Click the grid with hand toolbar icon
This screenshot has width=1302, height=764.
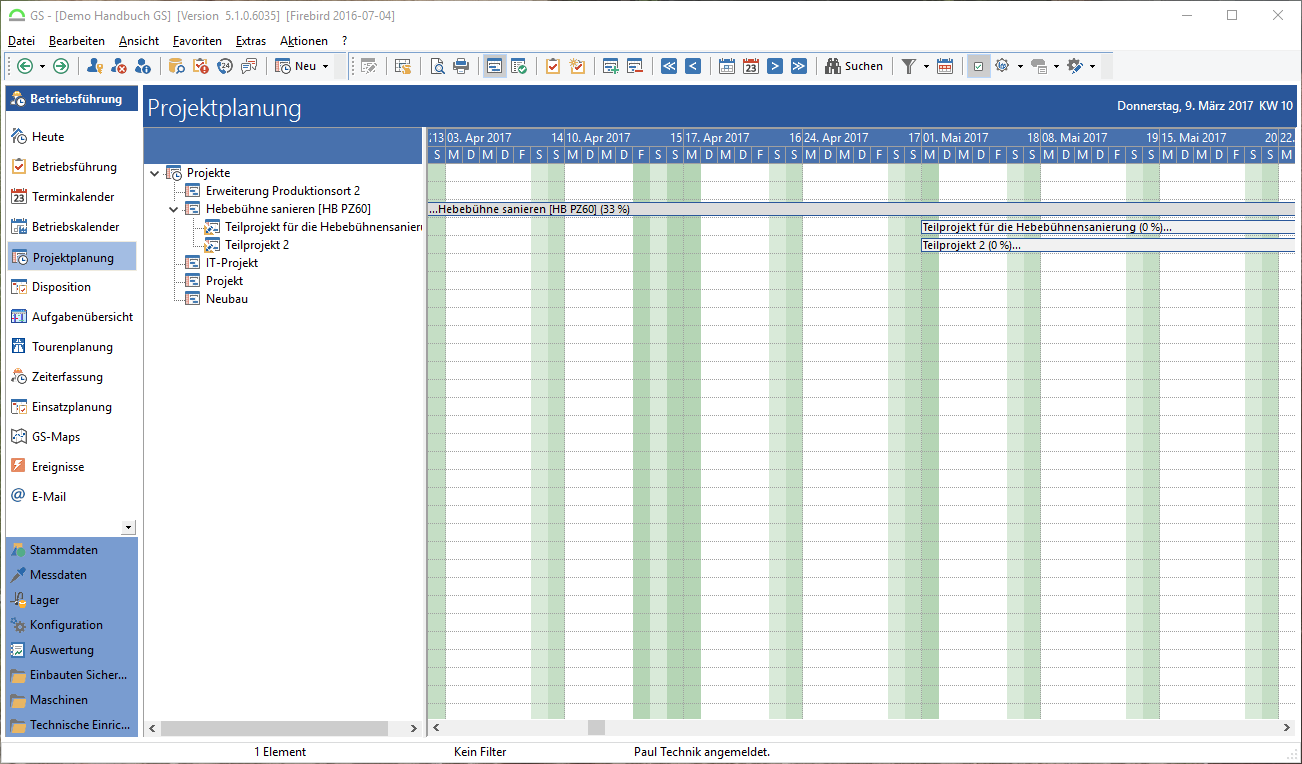(x=403, y=66)
